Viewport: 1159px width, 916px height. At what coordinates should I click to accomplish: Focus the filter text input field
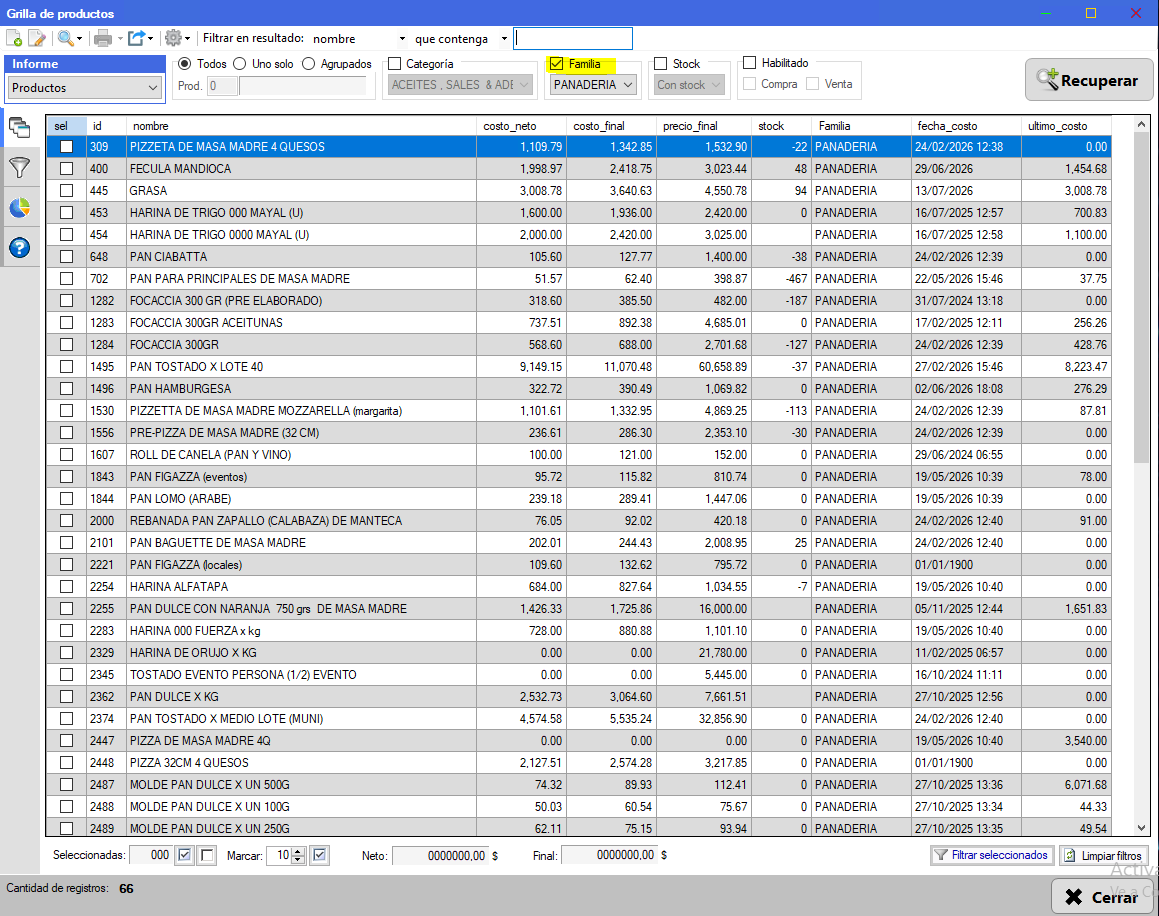coord(573,38)
